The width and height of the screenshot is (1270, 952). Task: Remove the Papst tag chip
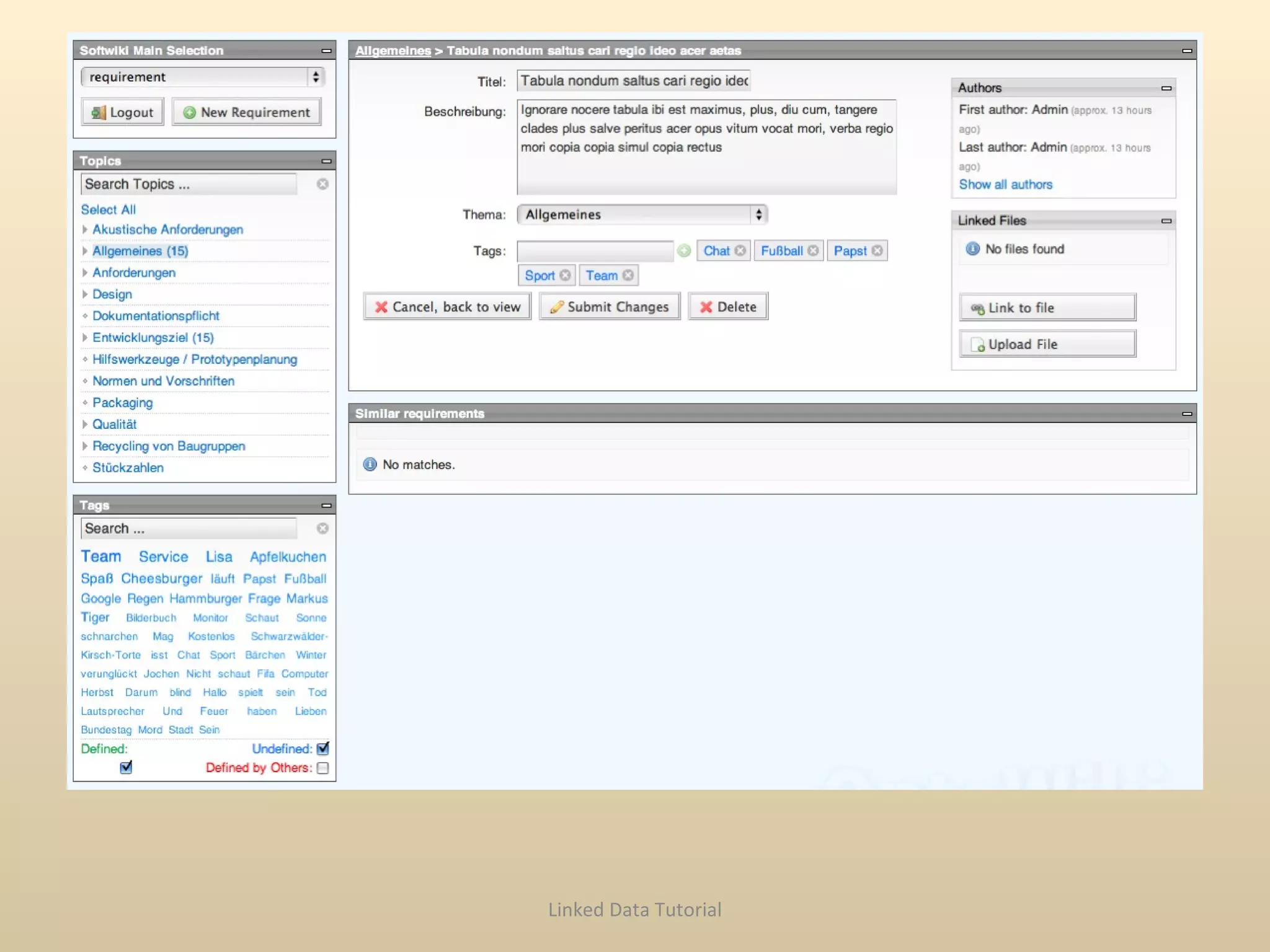(x=877, y=250)
